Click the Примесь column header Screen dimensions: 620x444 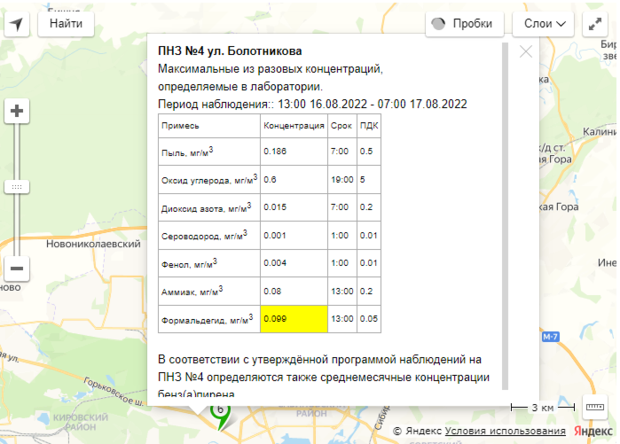pyautogui.click(x=181, y=126)
